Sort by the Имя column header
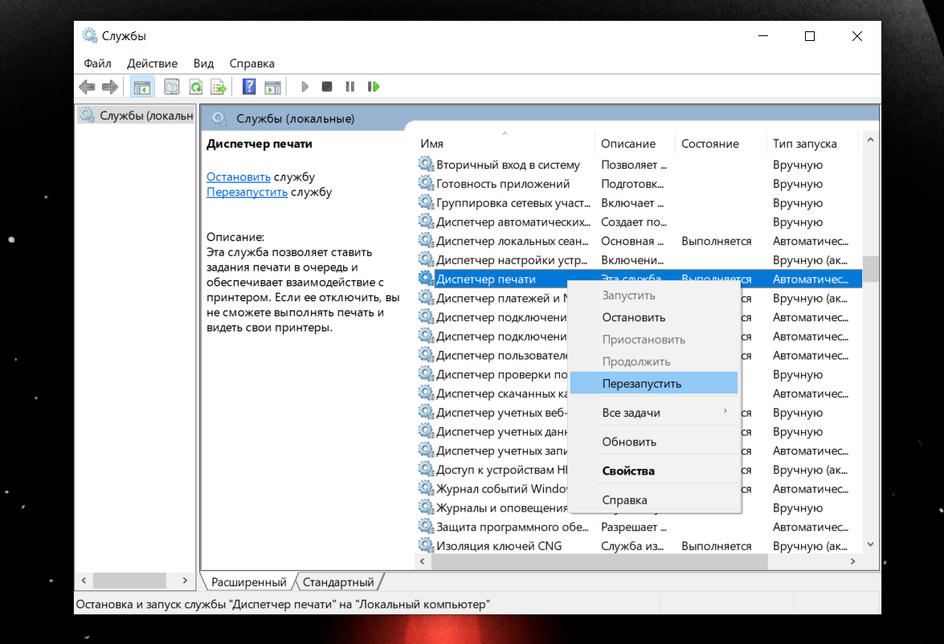This screenshot has width=944, height=644. coord(506,143)
